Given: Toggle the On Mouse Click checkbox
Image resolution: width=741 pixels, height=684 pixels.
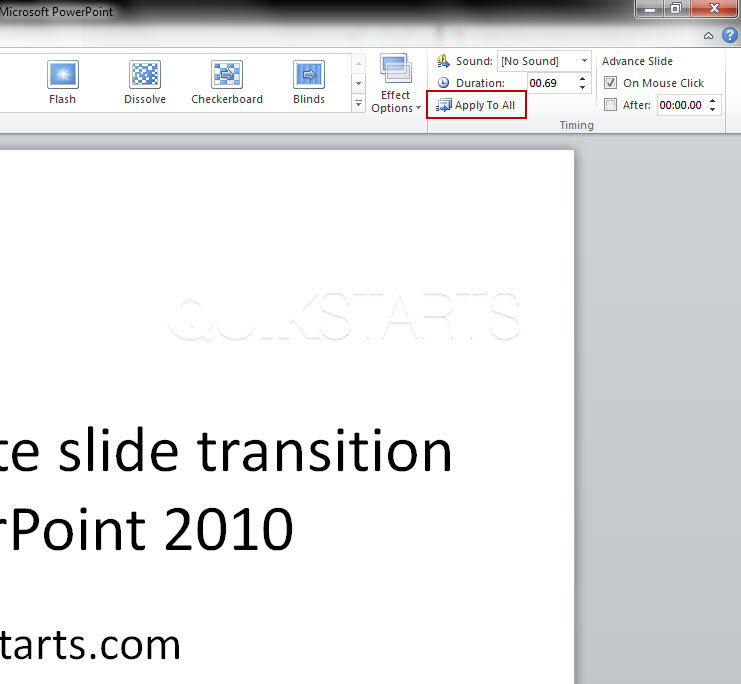Looking at the screenshot, I should (x=610, y=83).
